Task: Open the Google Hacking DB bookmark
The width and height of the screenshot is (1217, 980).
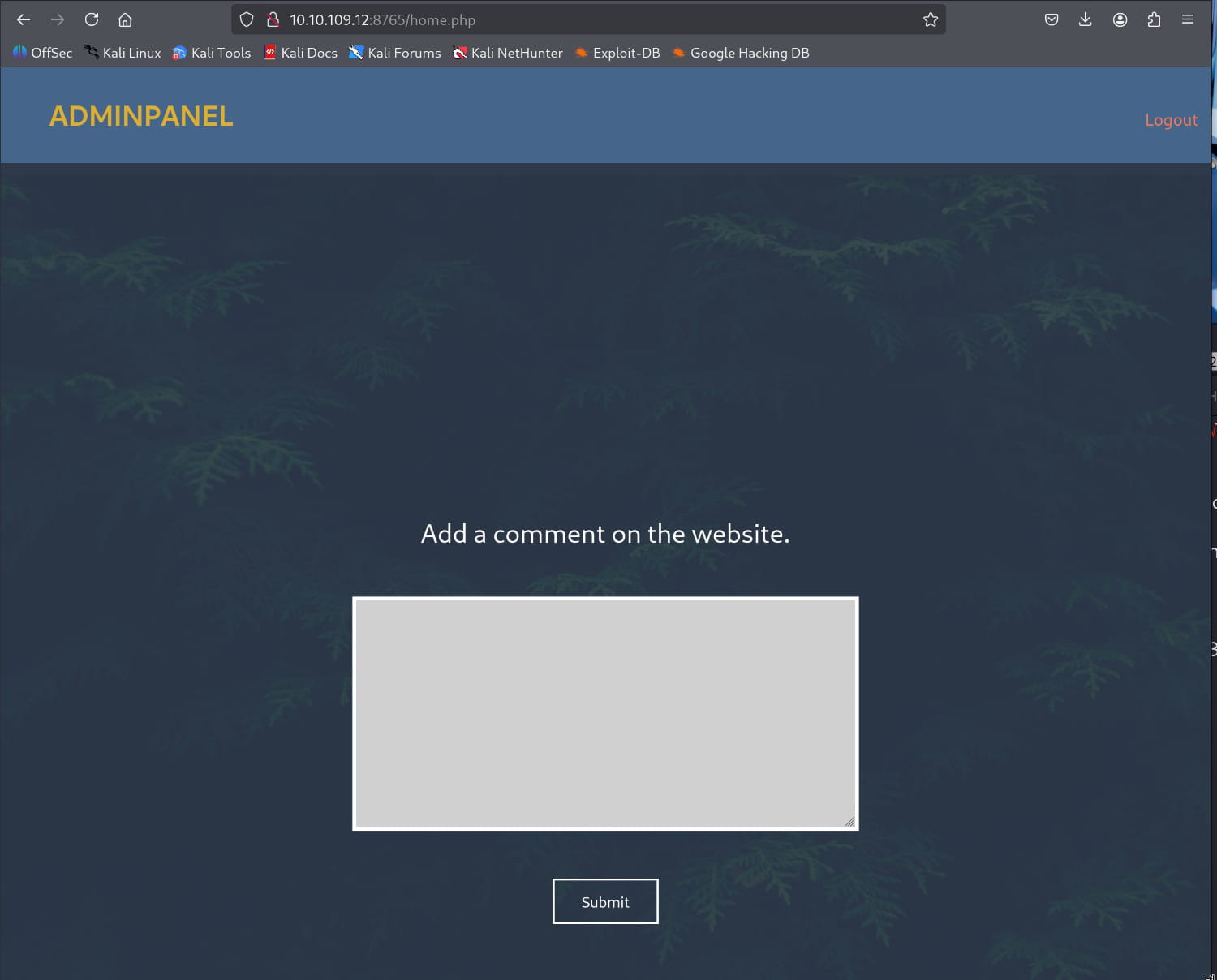Action: pos(741,53)
